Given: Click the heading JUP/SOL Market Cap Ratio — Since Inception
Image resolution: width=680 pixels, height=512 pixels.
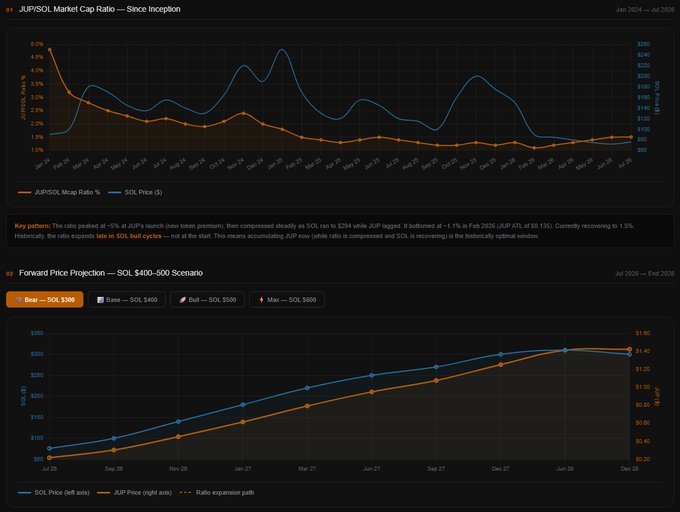Looking at the screenshot, I should 100,9.
